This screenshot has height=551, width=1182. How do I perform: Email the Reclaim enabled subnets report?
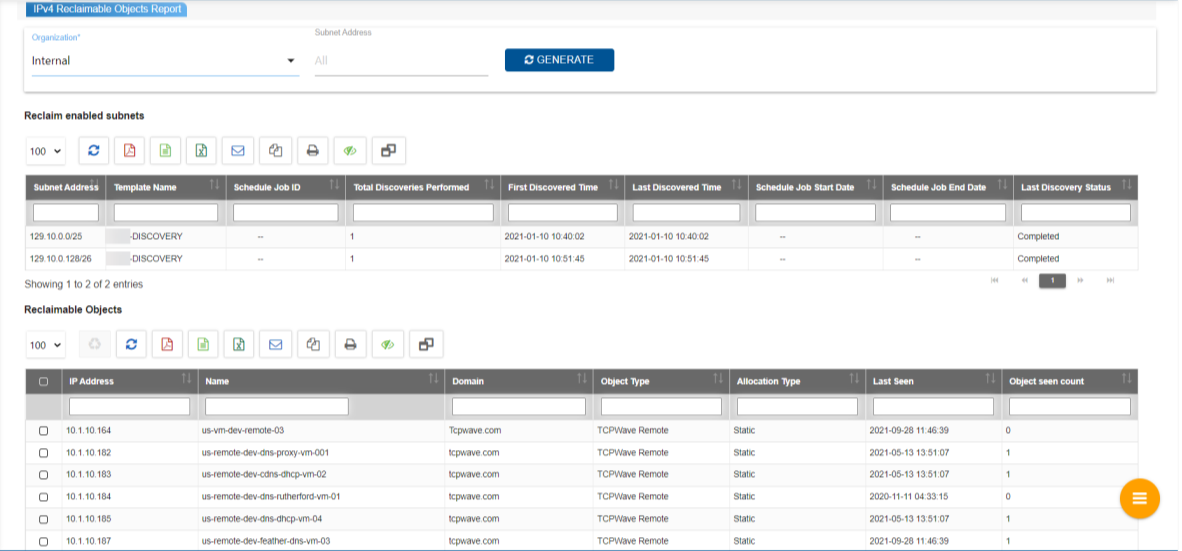pyautogui.click(x=238, y=151)
